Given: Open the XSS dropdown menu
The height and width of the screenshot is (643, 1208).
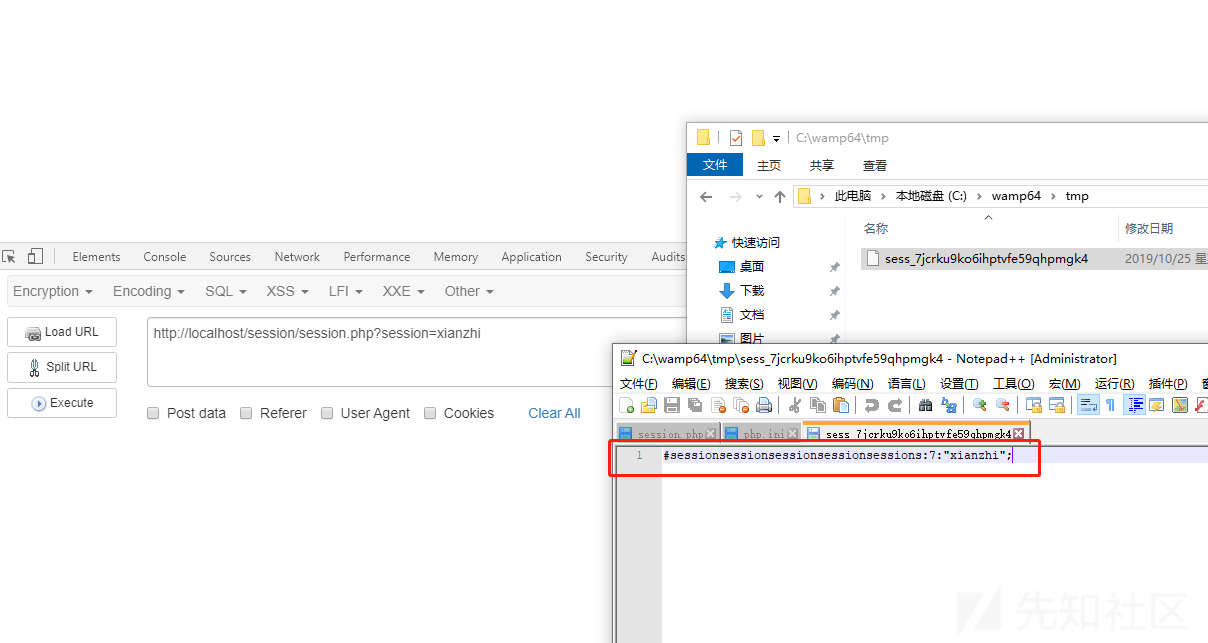Looking at the screenshot, I should [x=287, y=291].
